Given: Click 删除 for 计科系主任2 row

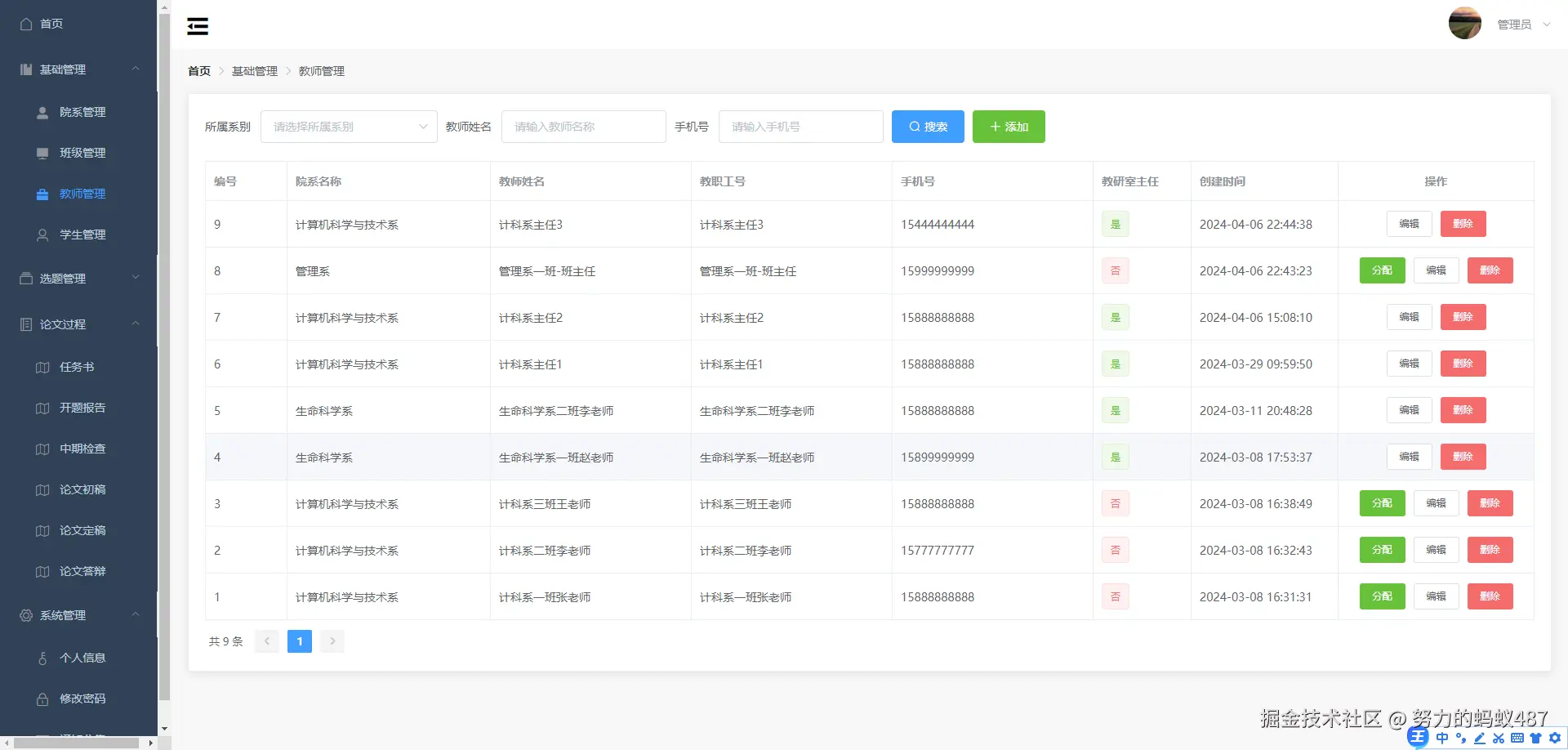Looking at the screenshot, I should click(1463, 317).
